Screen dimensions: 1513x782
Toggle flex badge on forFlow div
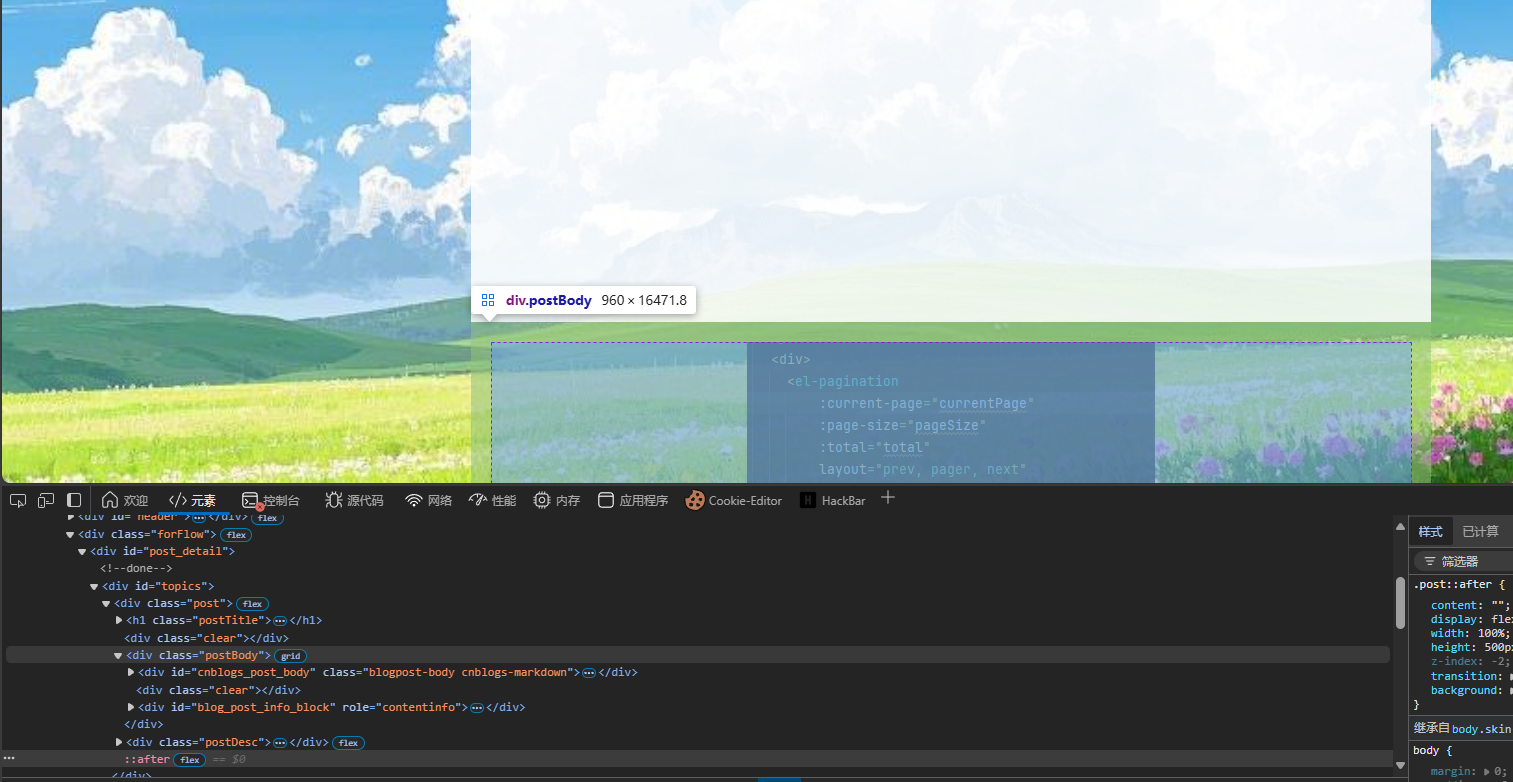point(236,535)
